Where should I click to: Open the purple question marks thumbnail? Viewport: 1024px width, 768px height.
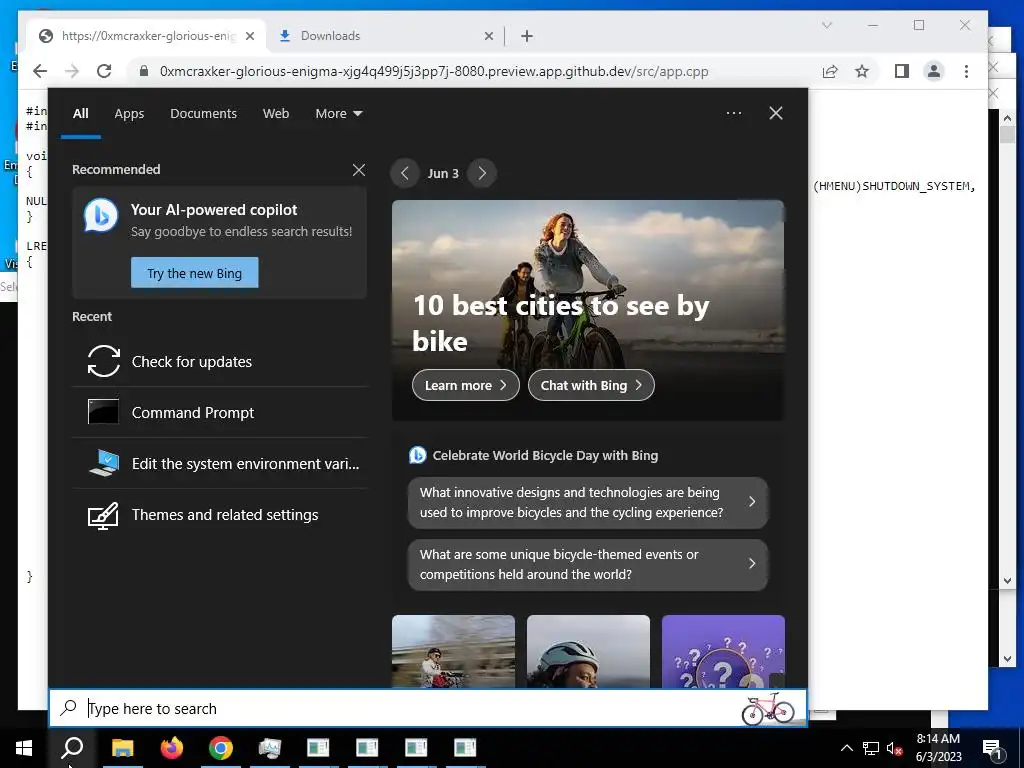click(724, 651)
